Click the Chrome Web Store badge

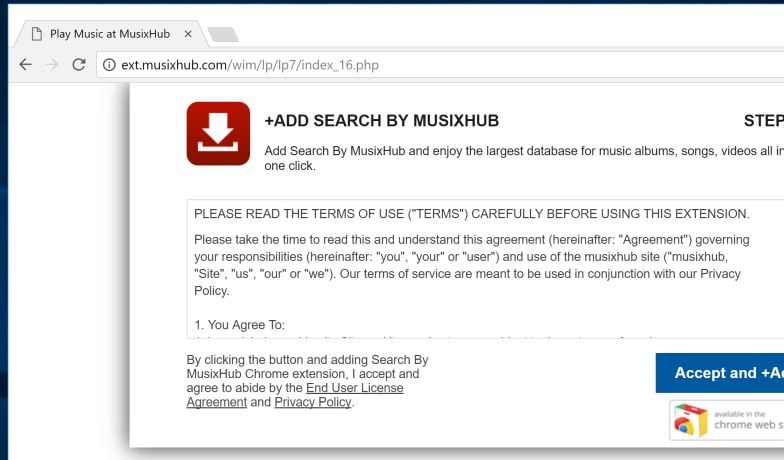[727, 420]
